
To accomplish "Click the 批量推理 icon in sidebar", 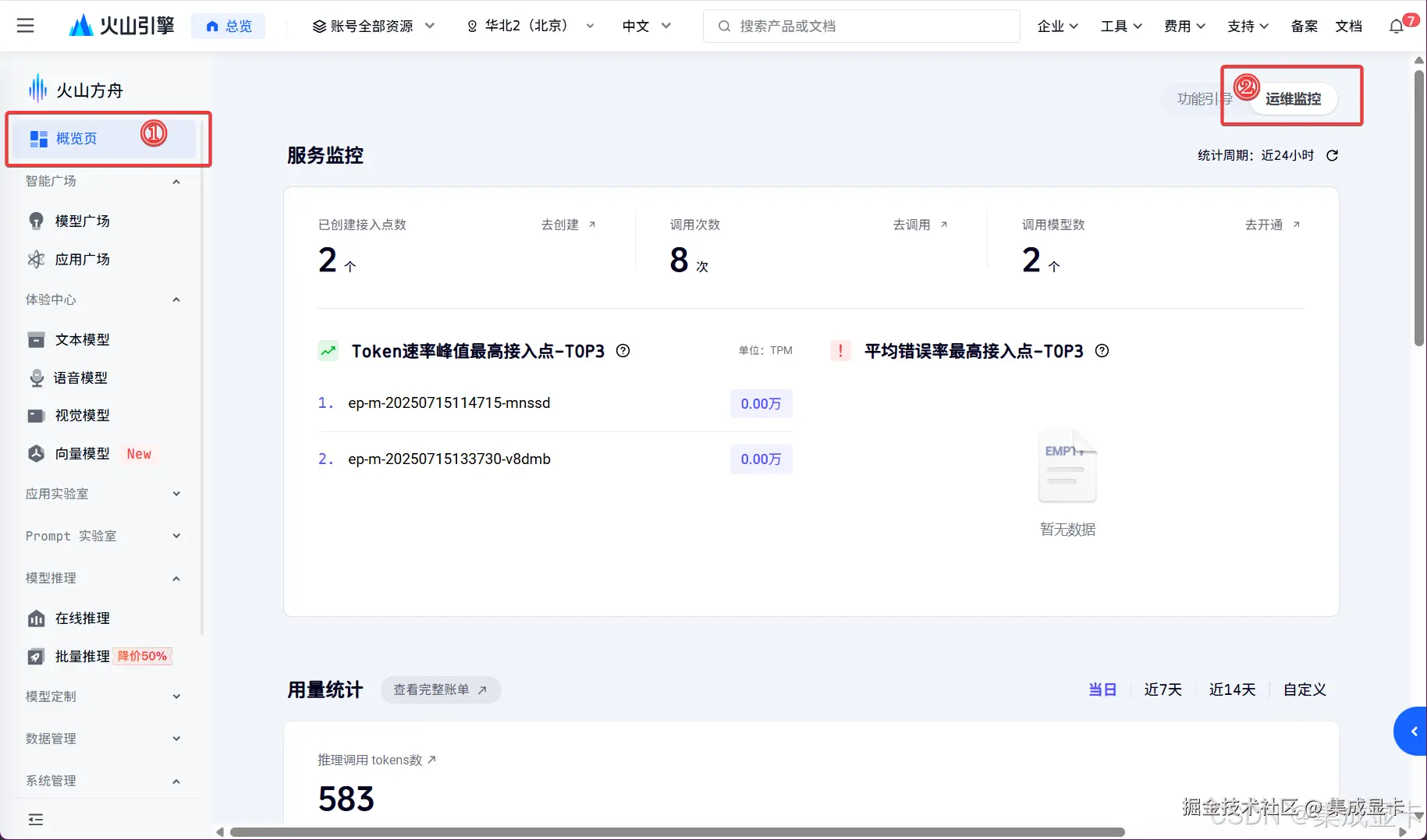I will pyautogui.click(x=36, y=656).
